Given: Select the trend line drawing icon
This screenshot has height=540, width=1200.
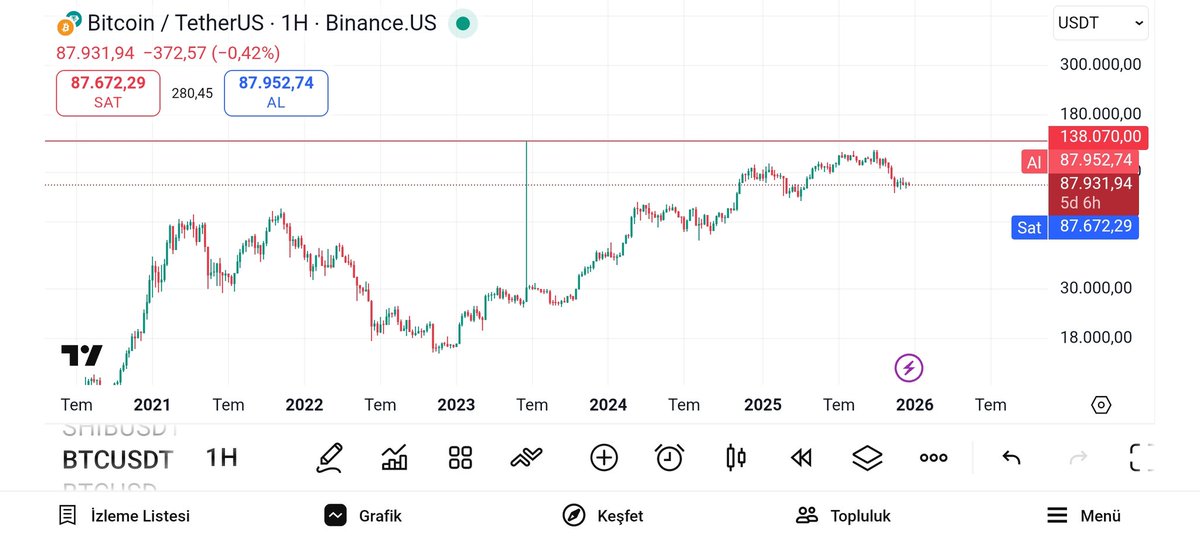Looking at the screenshot, I should tap(526, 458).
